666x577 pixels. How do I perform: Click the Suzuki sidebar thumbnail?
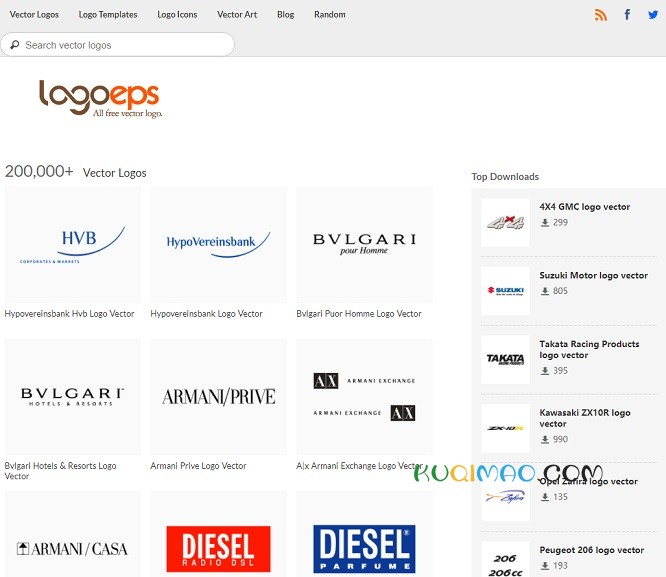coord(505,291)
